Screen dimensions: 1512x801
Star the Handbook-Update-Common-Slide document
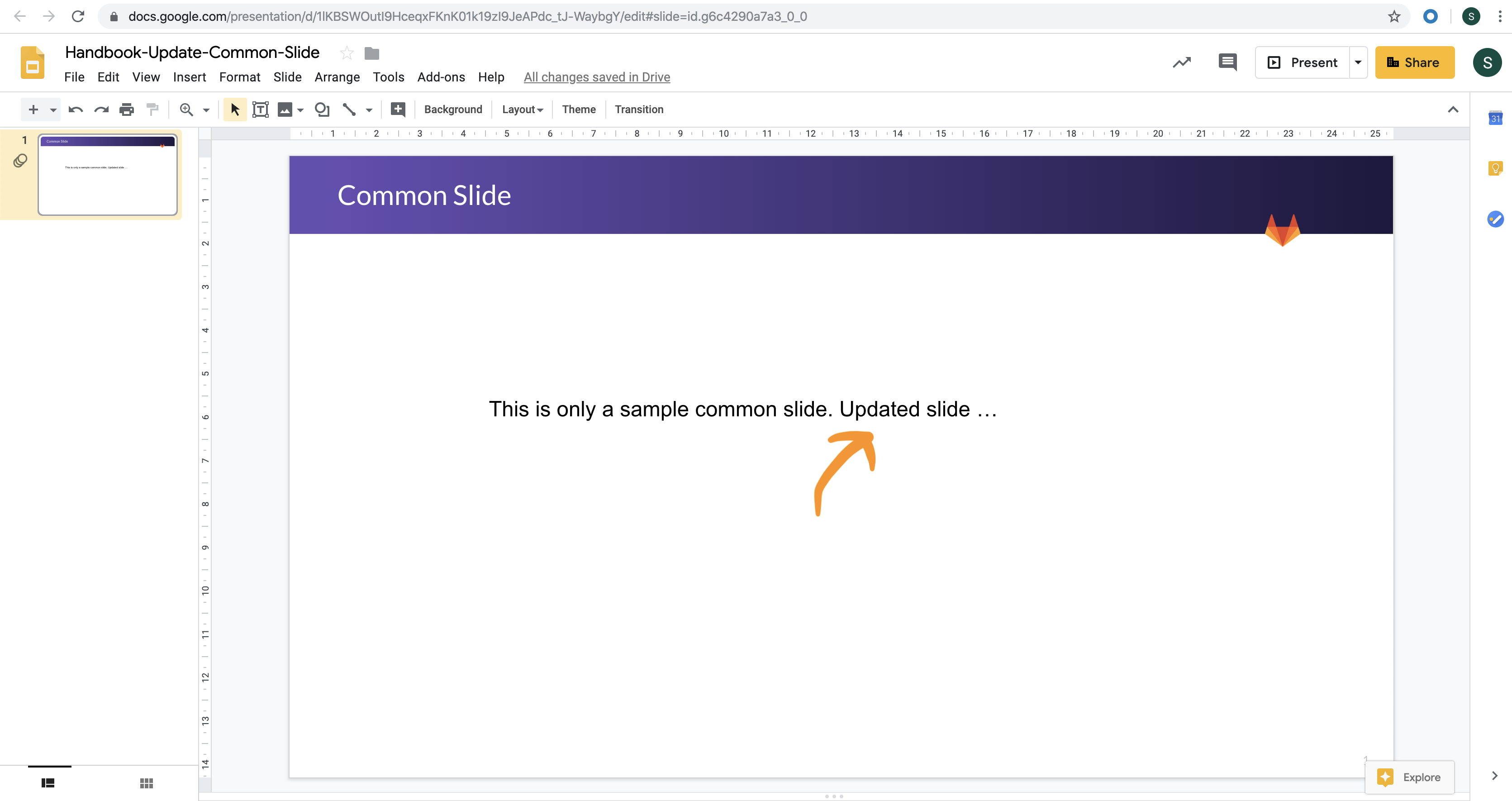pyautogui.click(x=346, y=53)
